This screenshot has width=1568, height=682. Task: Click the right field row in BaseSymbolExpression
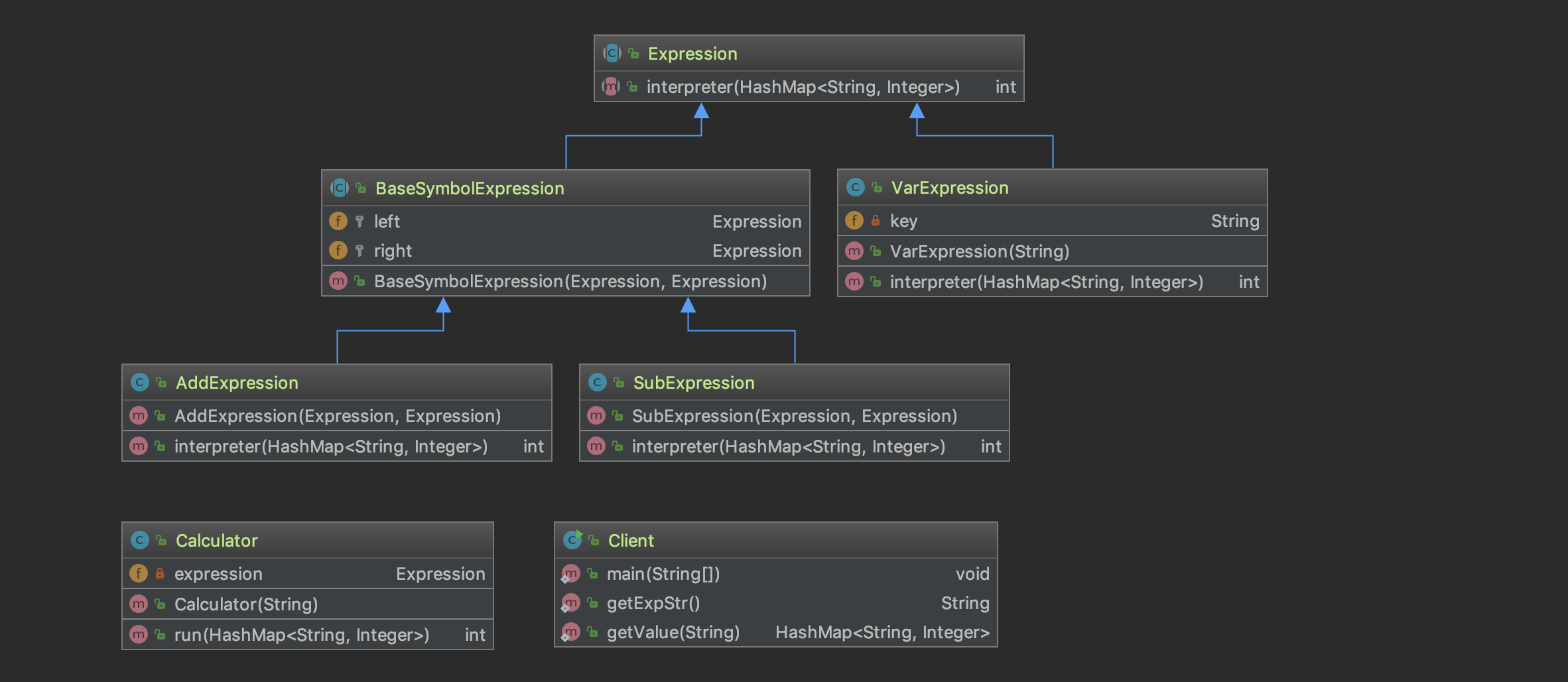coord(565,251)
